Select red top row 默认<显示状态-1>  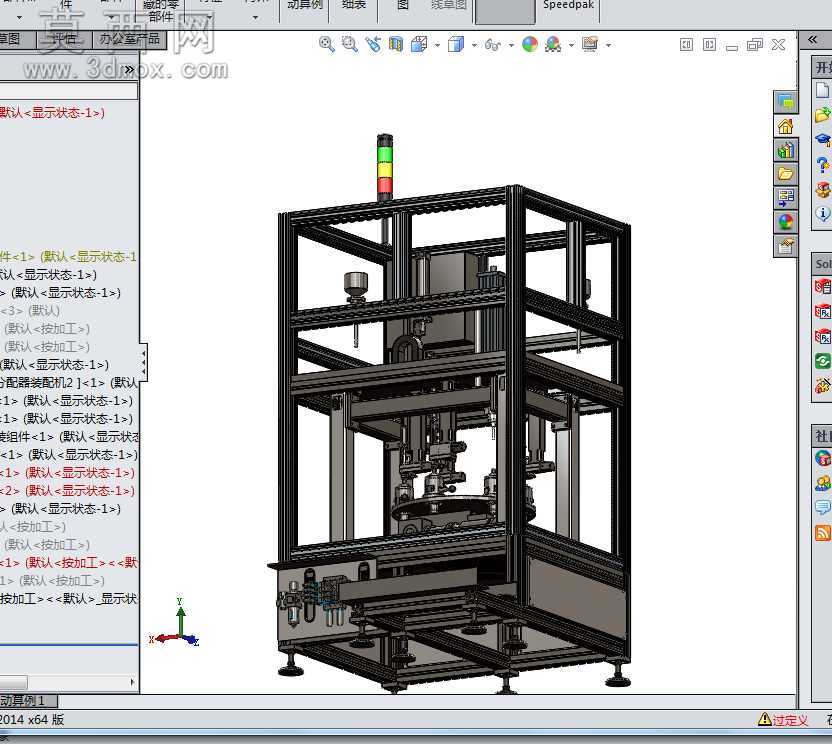click(x=53, y=113)
